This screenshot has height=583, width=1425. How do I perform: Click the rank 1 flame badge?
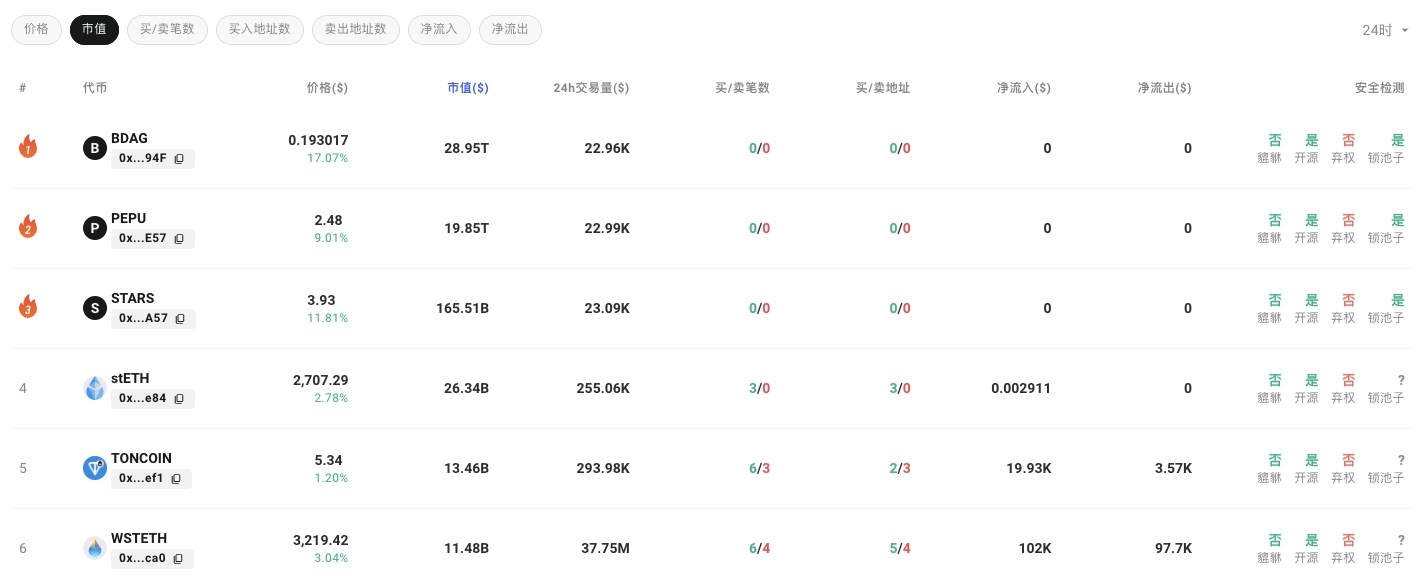click(28, 148)
